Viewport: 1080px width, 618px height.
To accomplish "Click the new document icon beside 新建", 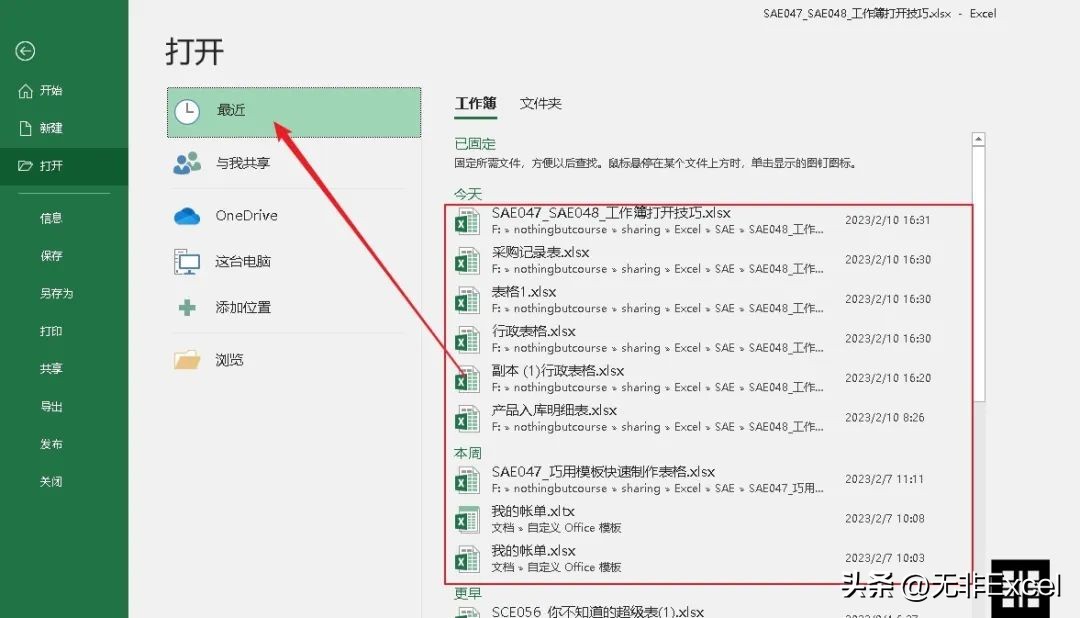I will coord(25,128).
